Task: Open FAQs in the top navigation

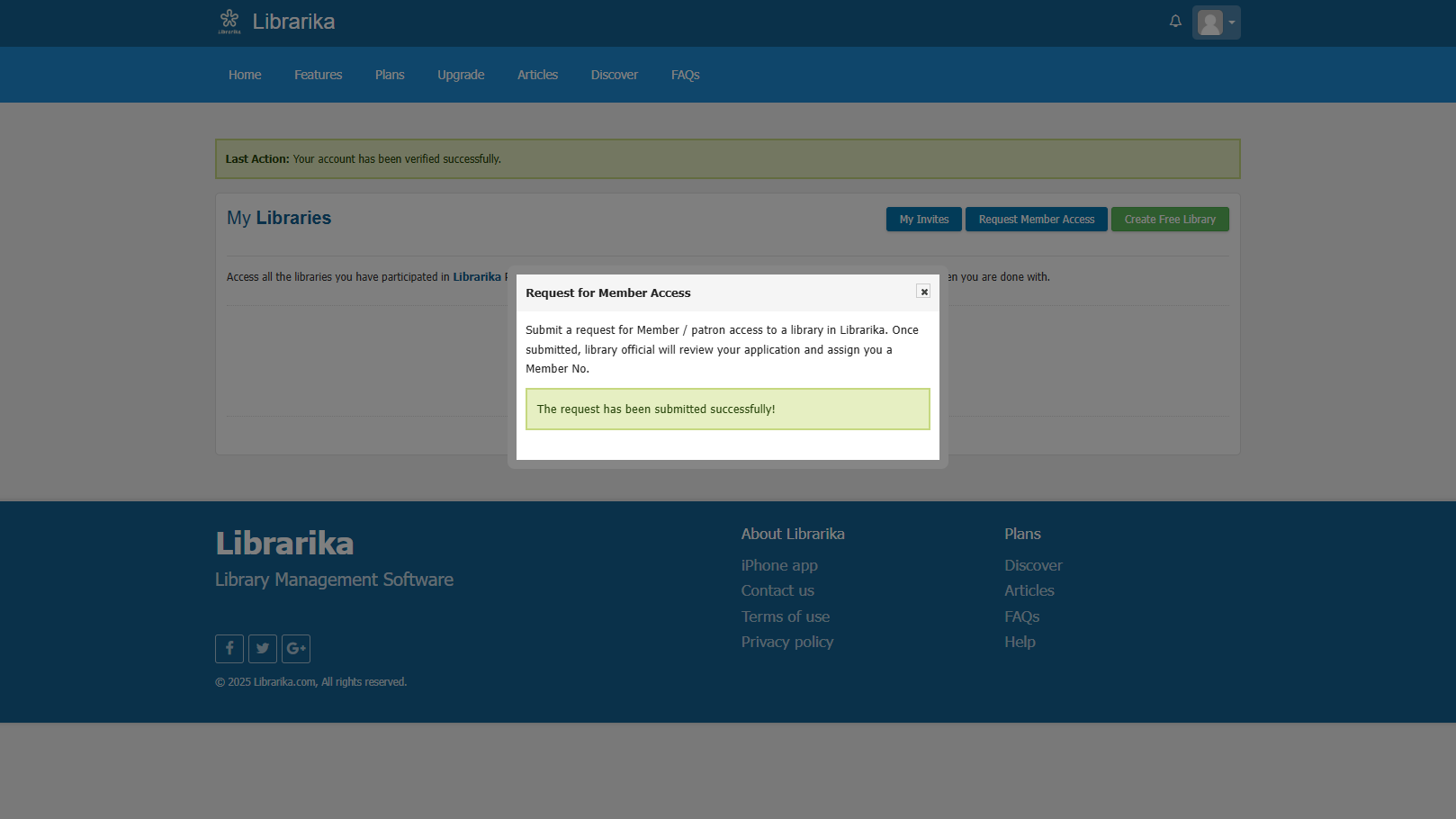Action: point(685,75)
